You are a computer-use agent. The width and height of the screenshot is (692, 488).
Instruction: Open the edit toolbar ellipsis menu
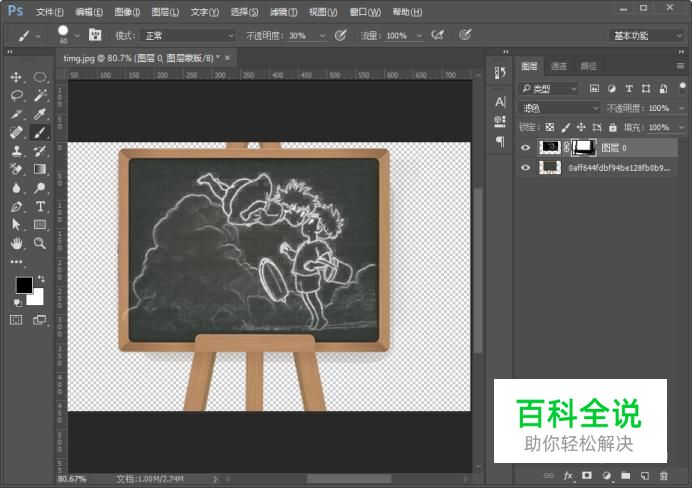[x=16, y=262]
